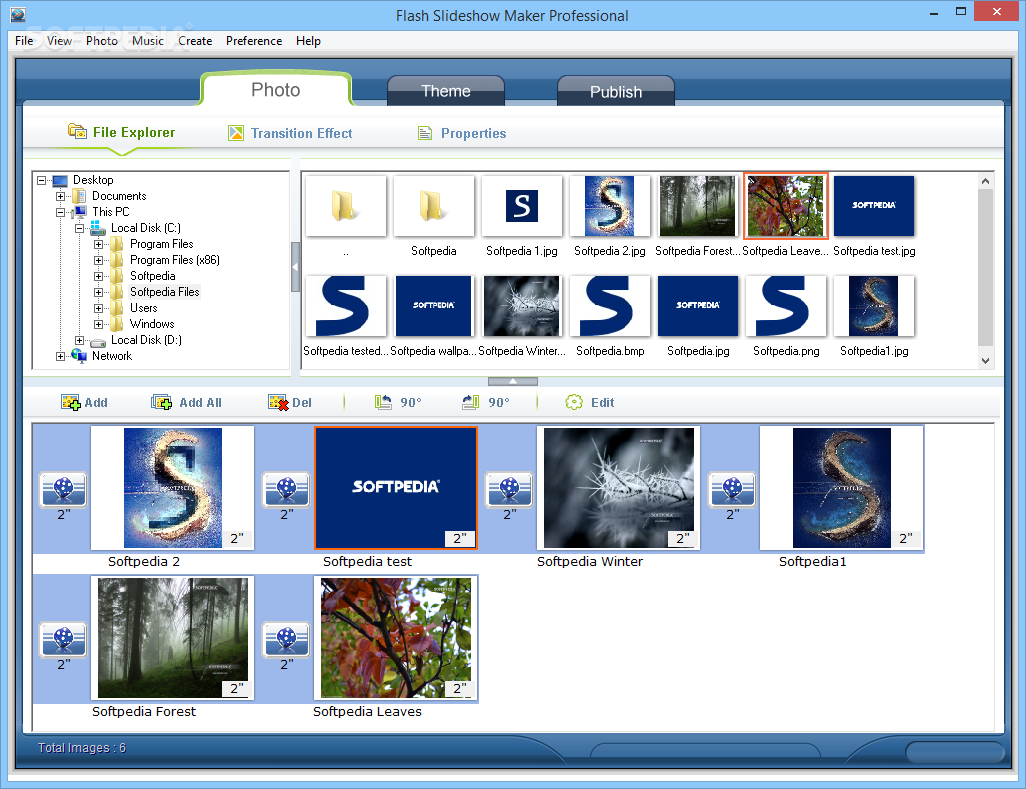This screenshot has width=1026, height=789.
Task: Collapse folder tree with left splitter arrow
Action: 295,267
